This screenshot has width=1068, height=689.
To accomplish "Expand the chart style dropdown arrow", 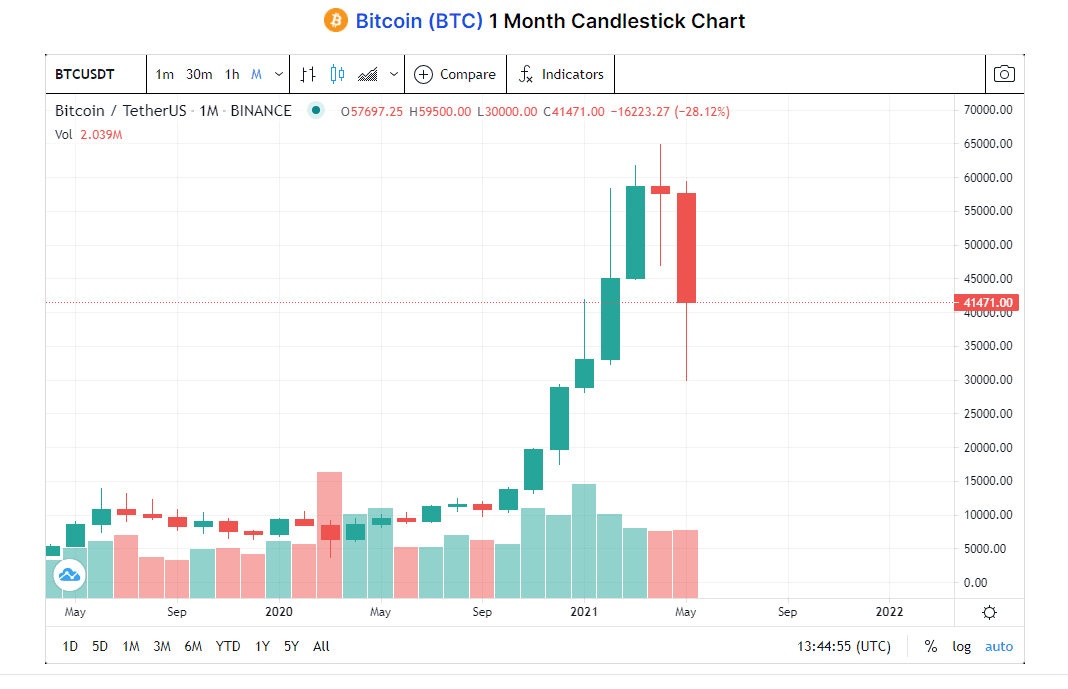I will pos(393,74).
